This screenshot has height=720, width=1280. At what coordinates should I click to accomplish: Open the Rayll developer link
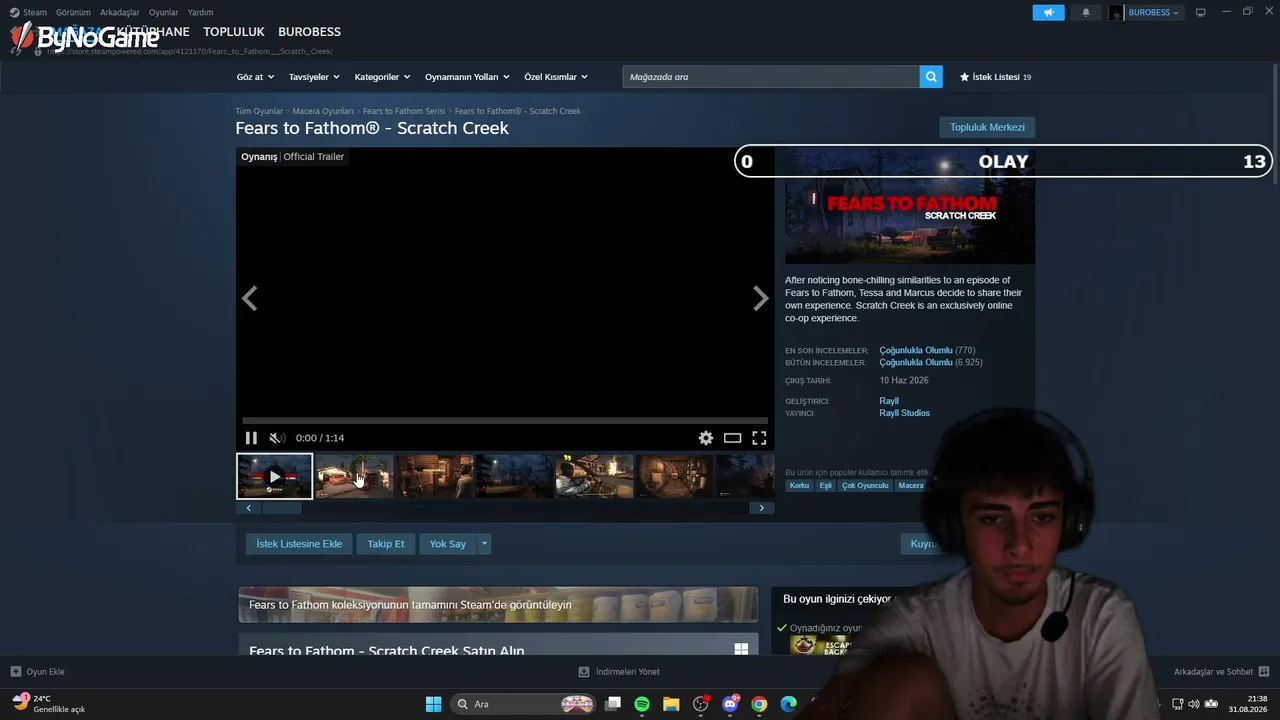click(889, 401)
